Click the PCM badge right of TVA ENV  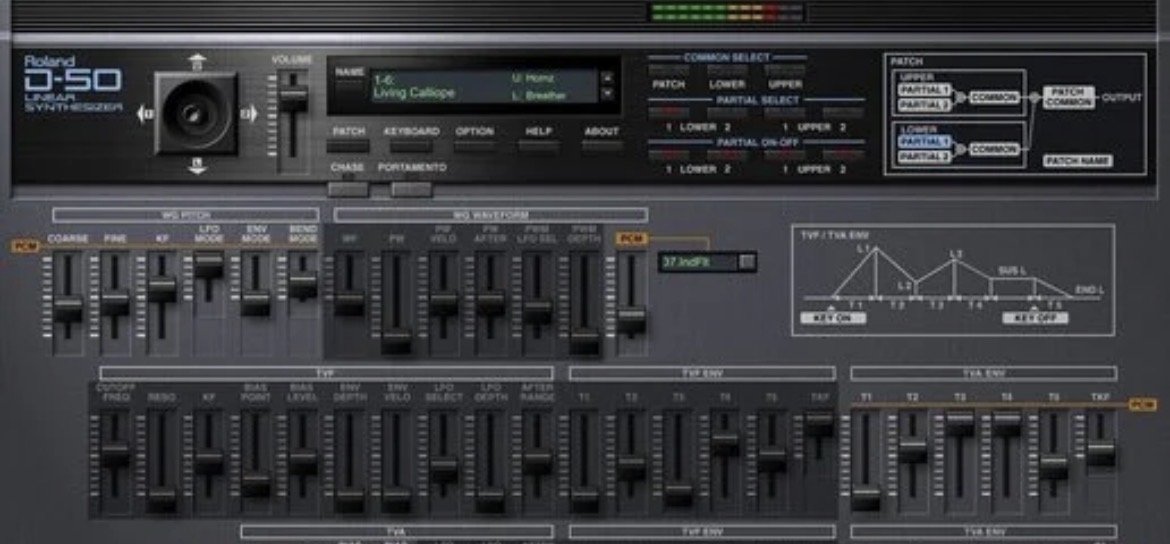(1142, 404)
